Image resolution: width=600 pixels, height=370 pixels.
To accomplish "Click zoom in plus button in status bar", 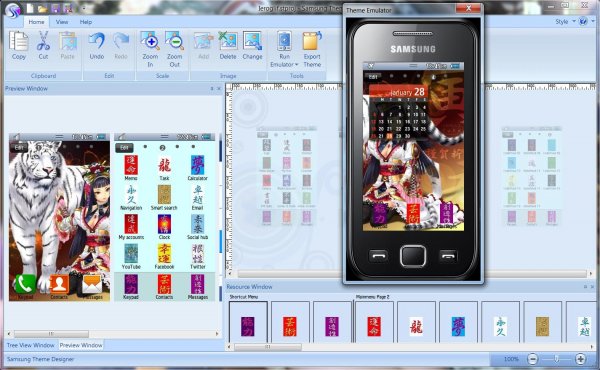I will (580, 359).
